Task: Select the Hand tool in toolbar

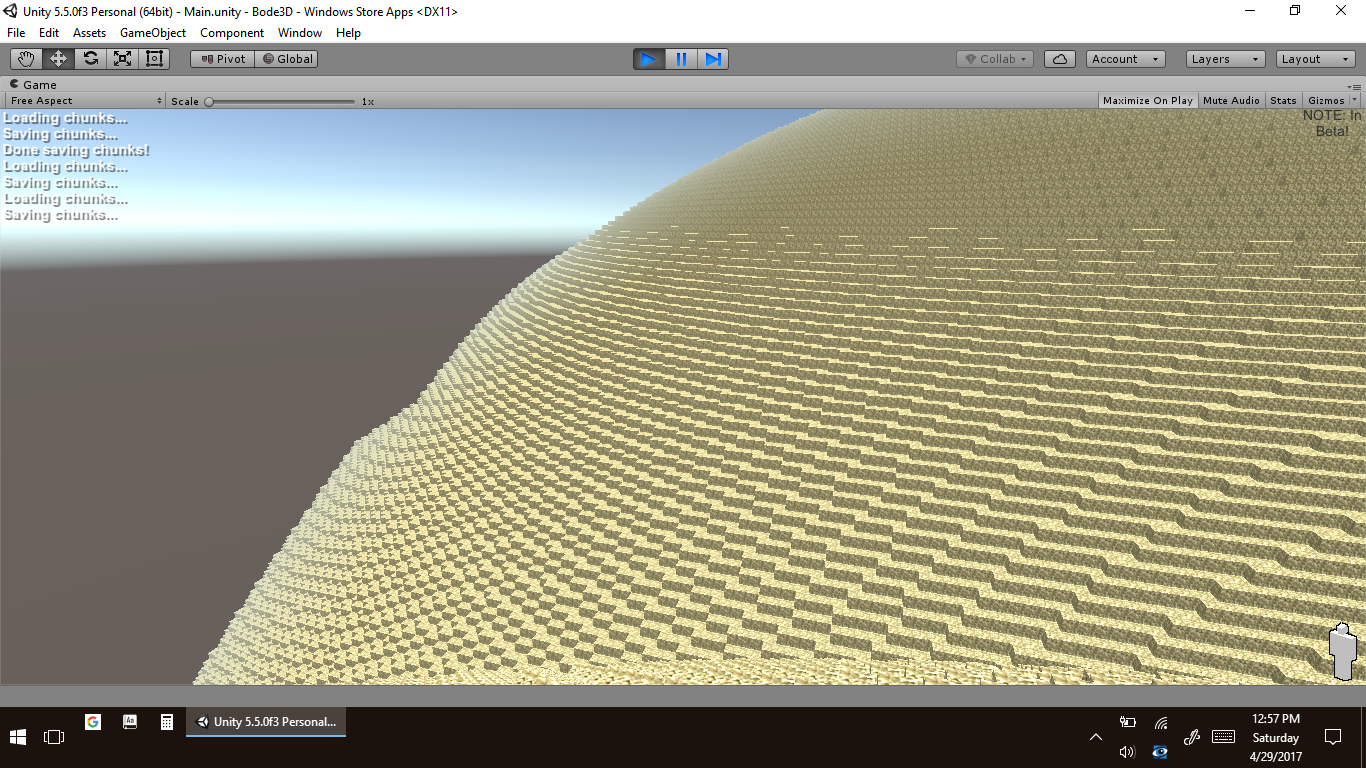Action: click(x=26, y=59)
